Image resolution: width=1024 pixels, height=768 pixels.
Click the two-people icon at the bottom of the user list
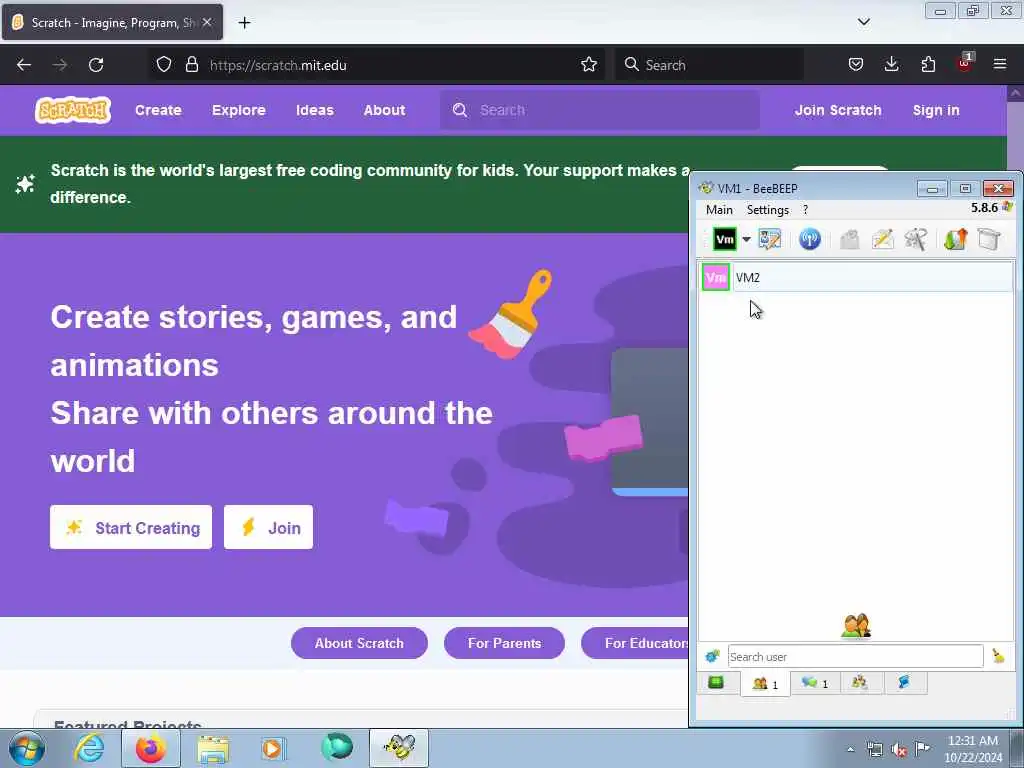click(856, 625)
